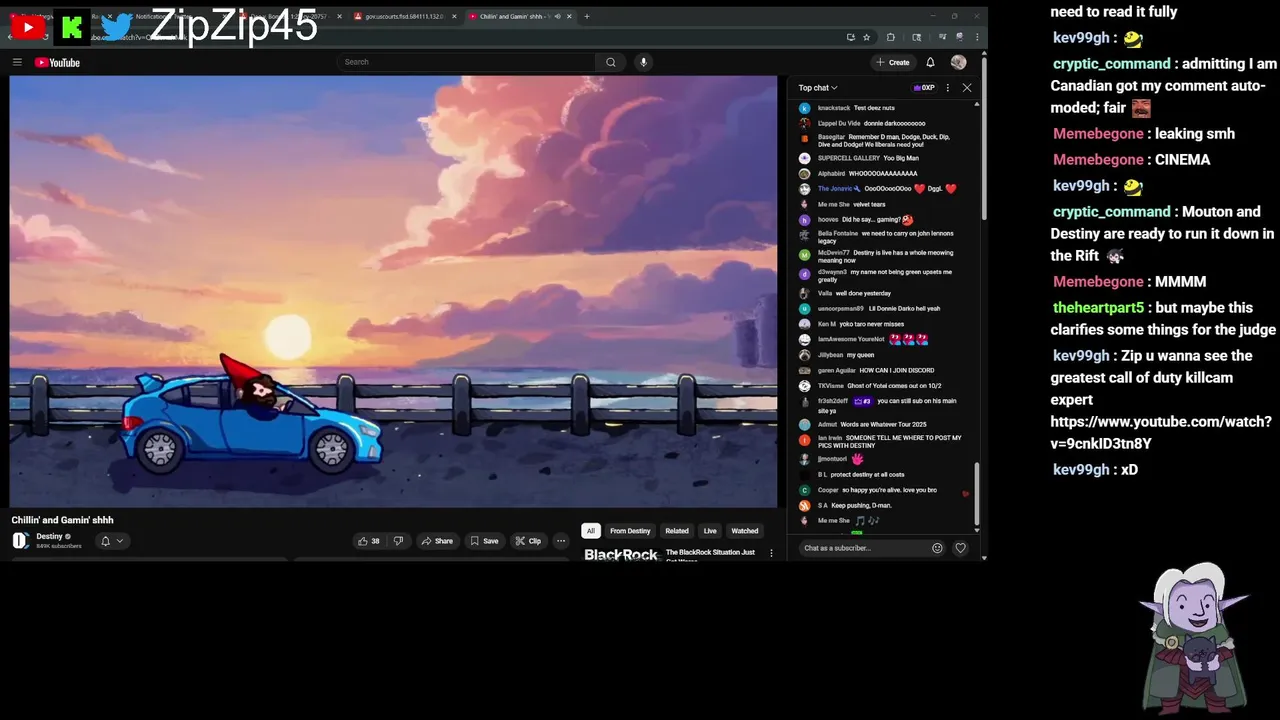Open the options menu for the BlackRock video
This screenshot has height=720, width=1280.
coord(771,553)
